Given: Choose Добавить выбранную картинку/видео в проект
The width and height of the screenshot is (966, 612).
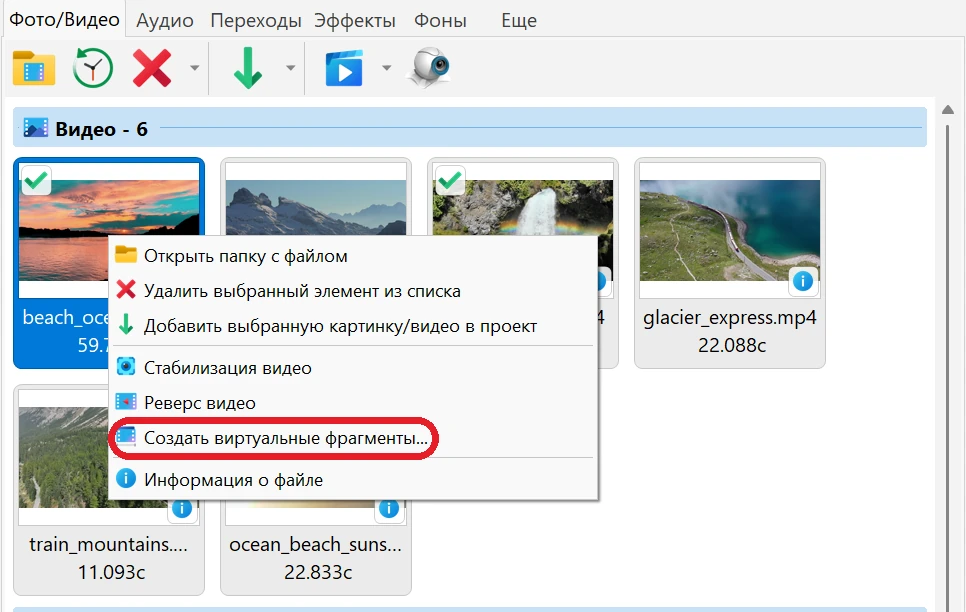Looking at the screenshot, I should [353, 326].
